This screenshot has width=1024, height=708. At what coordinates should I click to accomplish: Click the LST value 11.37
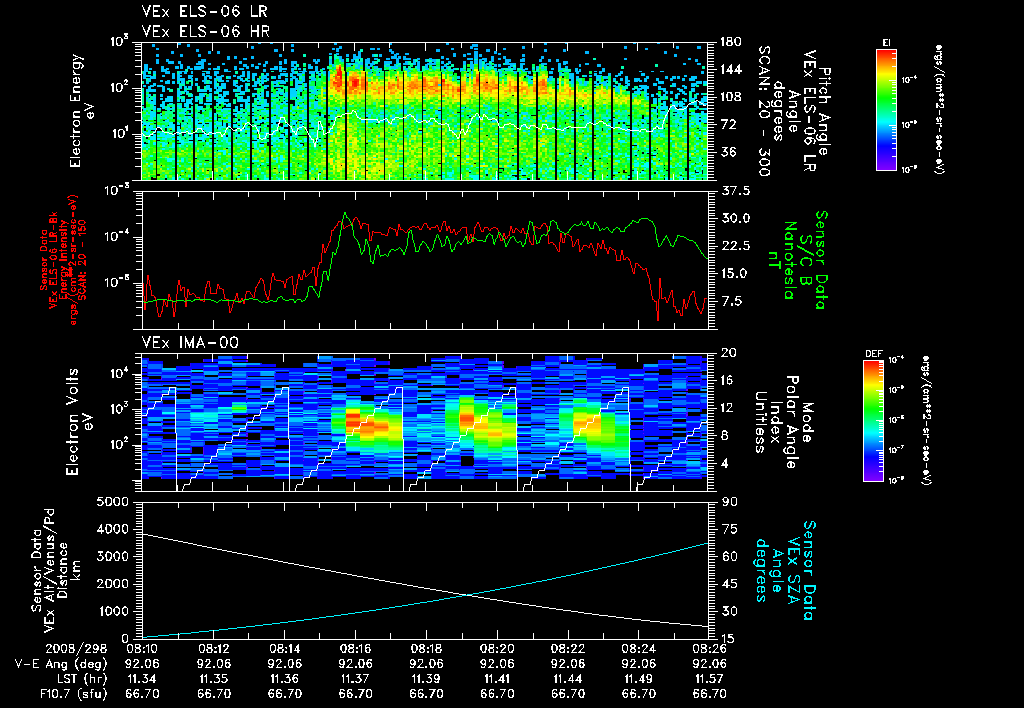coord(355,679)
